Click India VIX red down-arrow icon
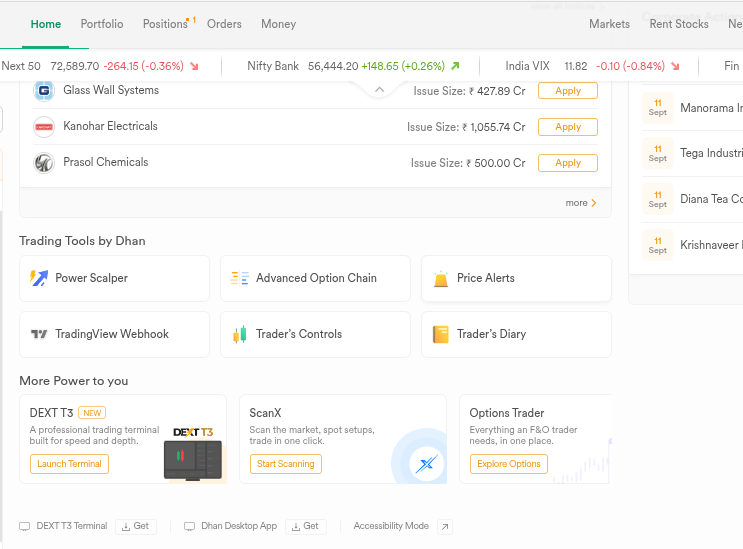 click(675, 66)
